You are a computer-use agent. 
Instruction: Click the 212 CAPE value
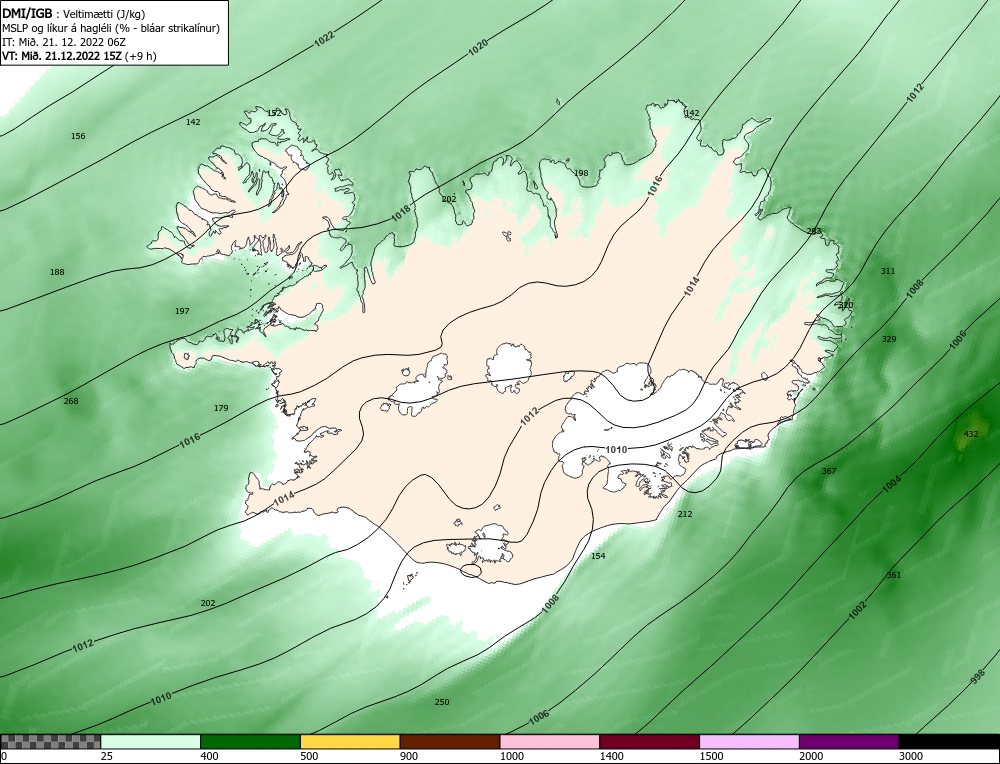[x=684, y=514]
